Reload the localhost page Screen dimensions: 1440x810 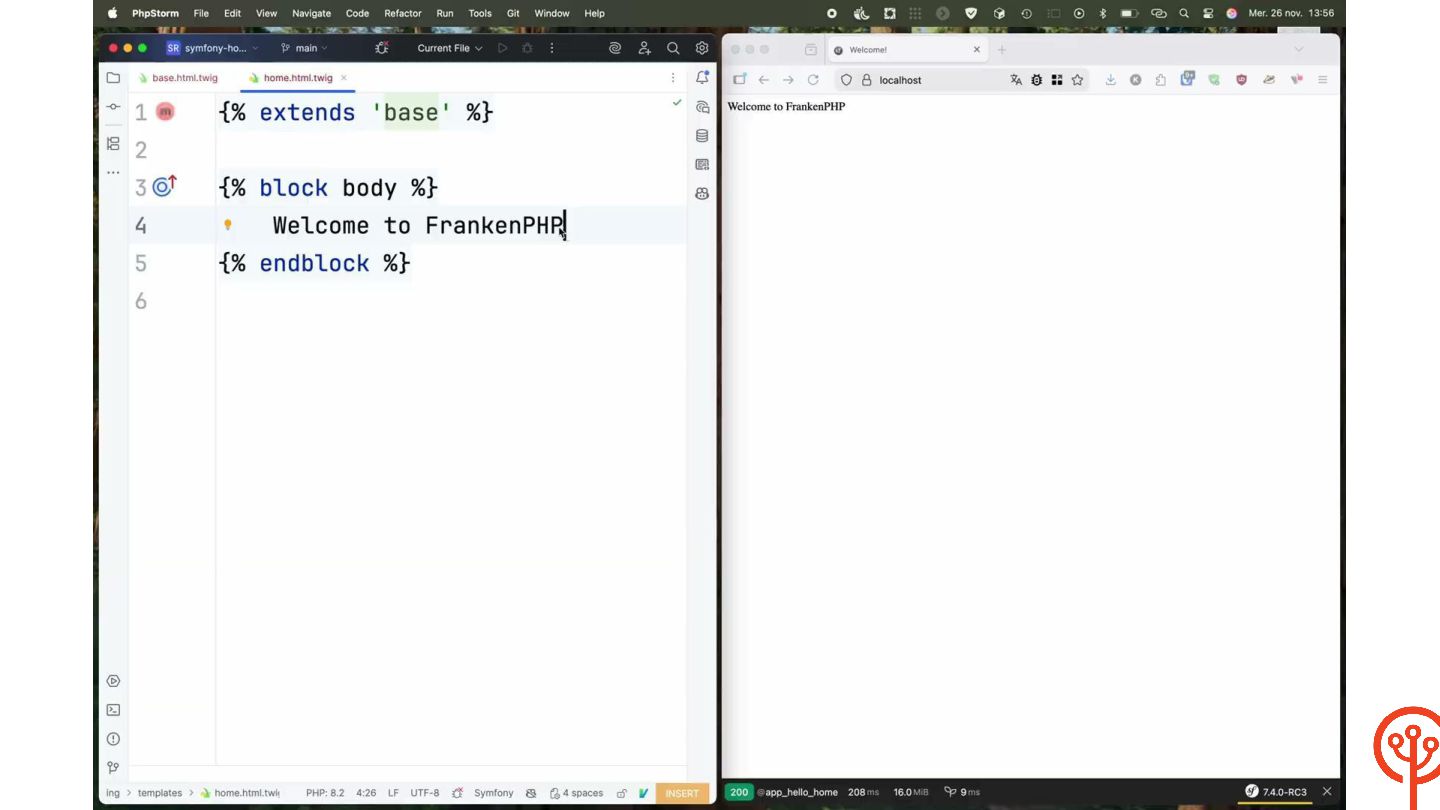click(x=813, y=80)
